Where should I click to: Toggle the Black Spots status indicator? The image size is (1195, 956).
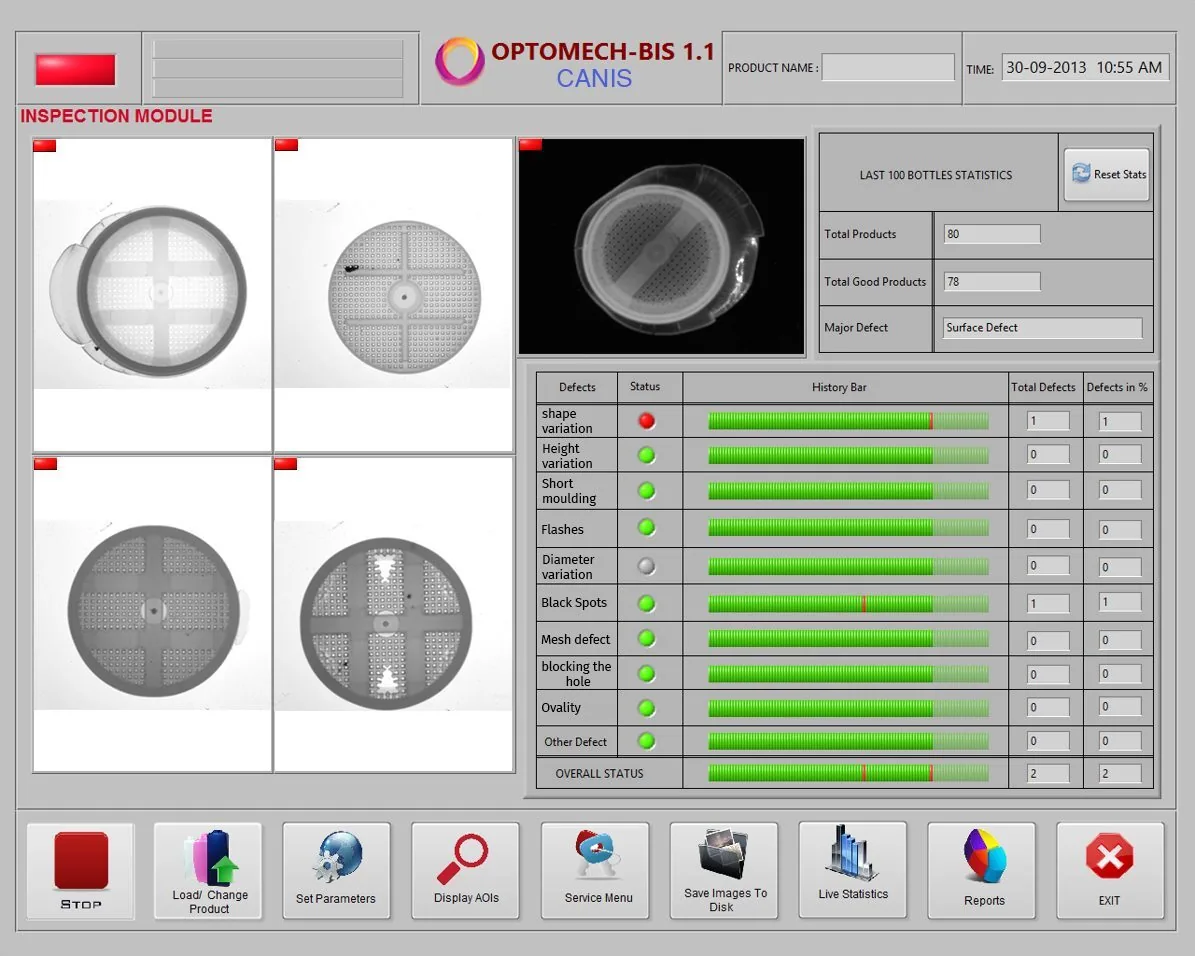(x=646, y=602)
